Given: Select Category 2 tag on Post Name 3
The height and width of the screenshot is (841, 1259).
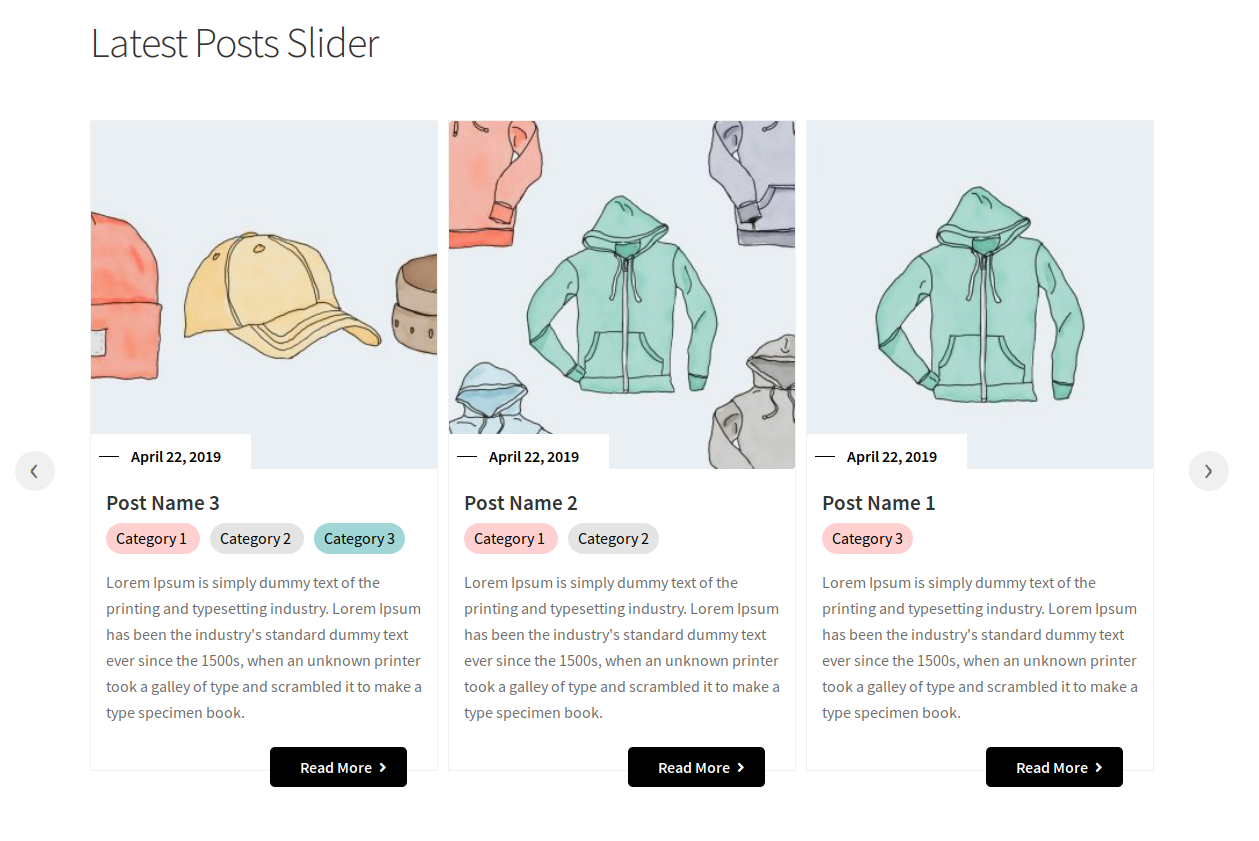Looking at the screenshot, I should coord(256,539).
